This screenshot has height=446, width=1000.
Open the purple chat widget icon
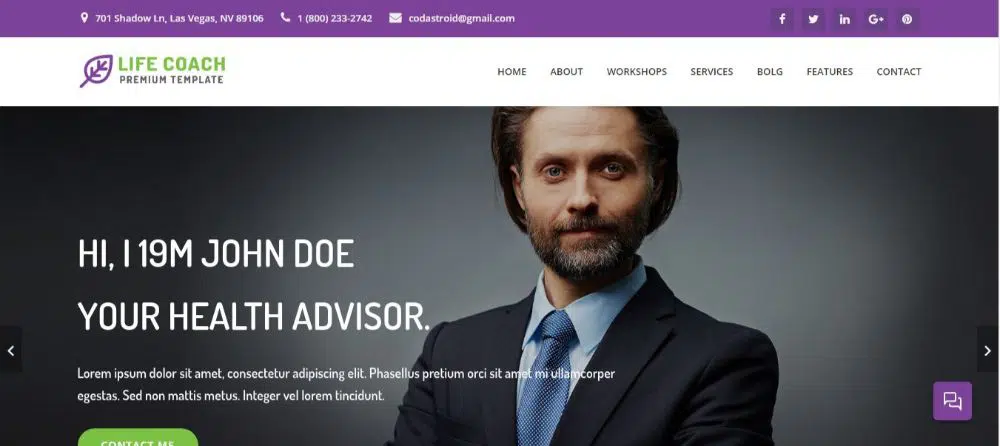(x=952, y=401)
